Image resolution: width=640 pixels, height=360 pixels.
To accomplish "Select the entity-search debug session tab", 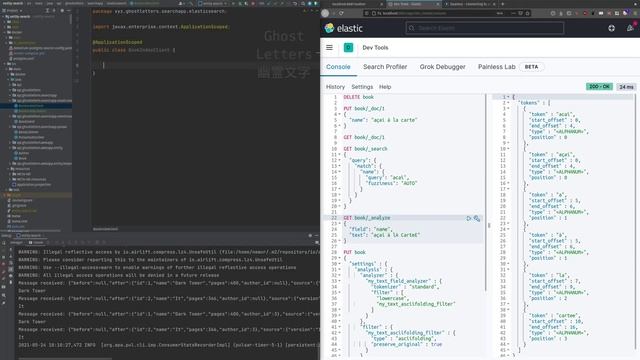I will [31, 236].
